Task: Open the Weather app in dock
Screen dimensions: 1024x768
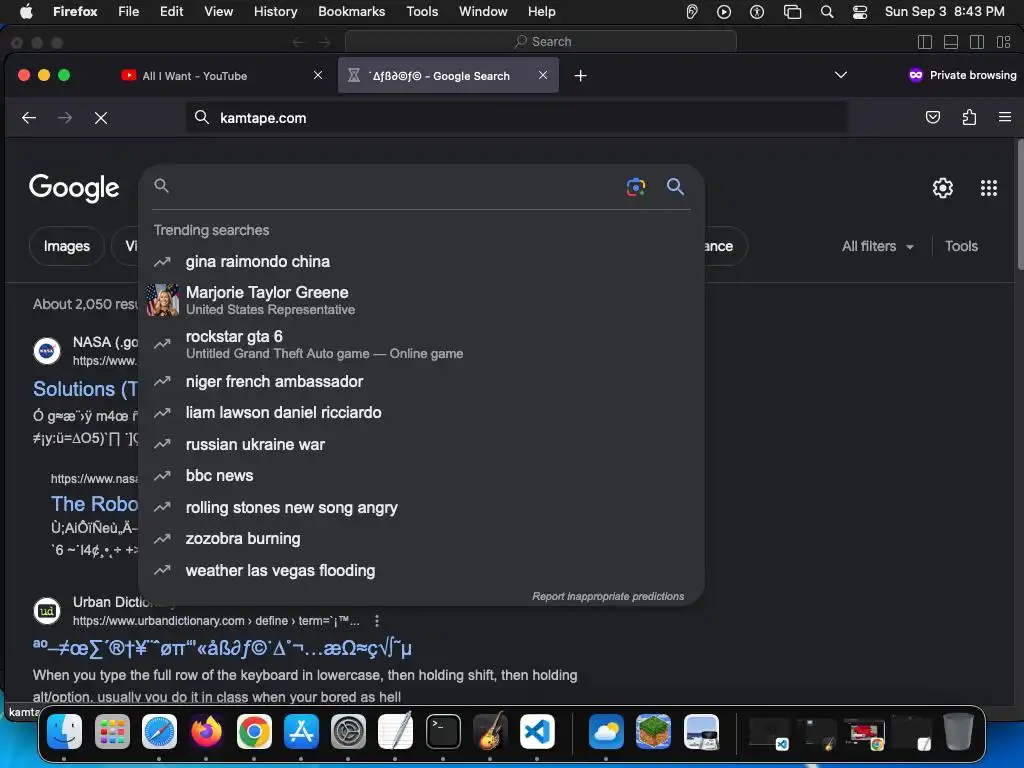Action: coord(606,731)
